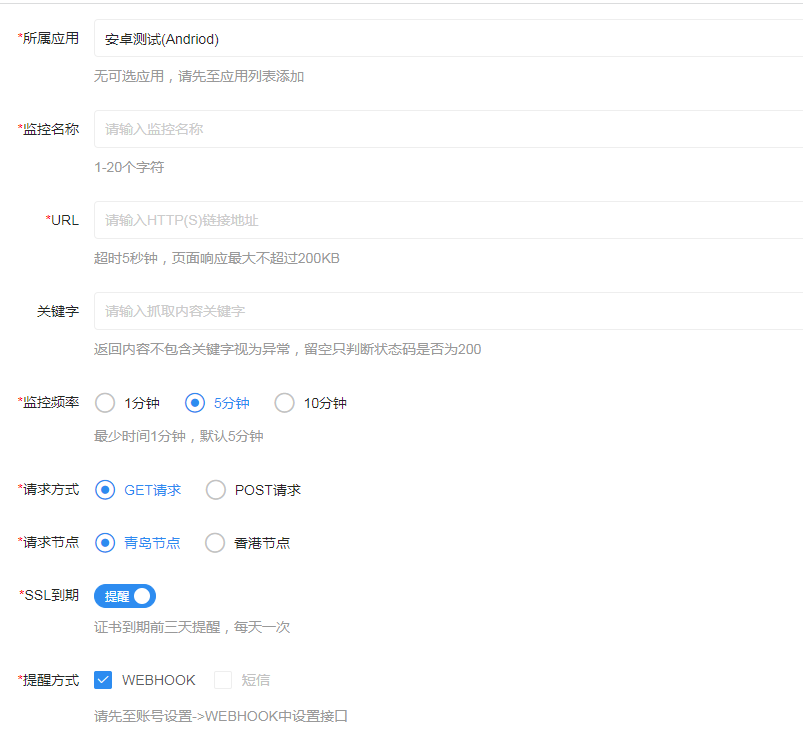This screenshot has width=803, height=741.
Task: Click the hint text 无可选应用，请先至应用列表添加
Action: (199, 76)
